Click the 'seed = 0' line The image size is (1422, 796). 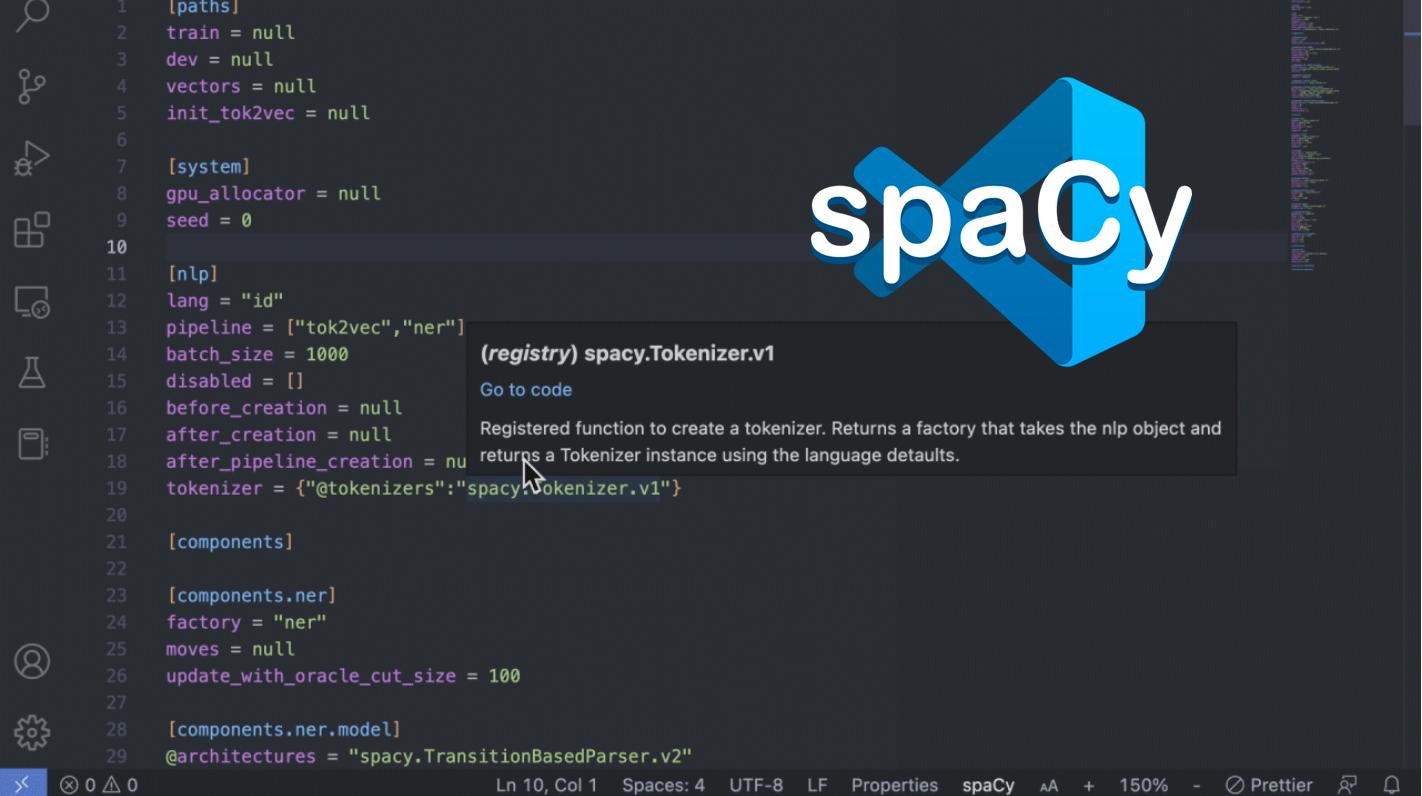point(209,220)
